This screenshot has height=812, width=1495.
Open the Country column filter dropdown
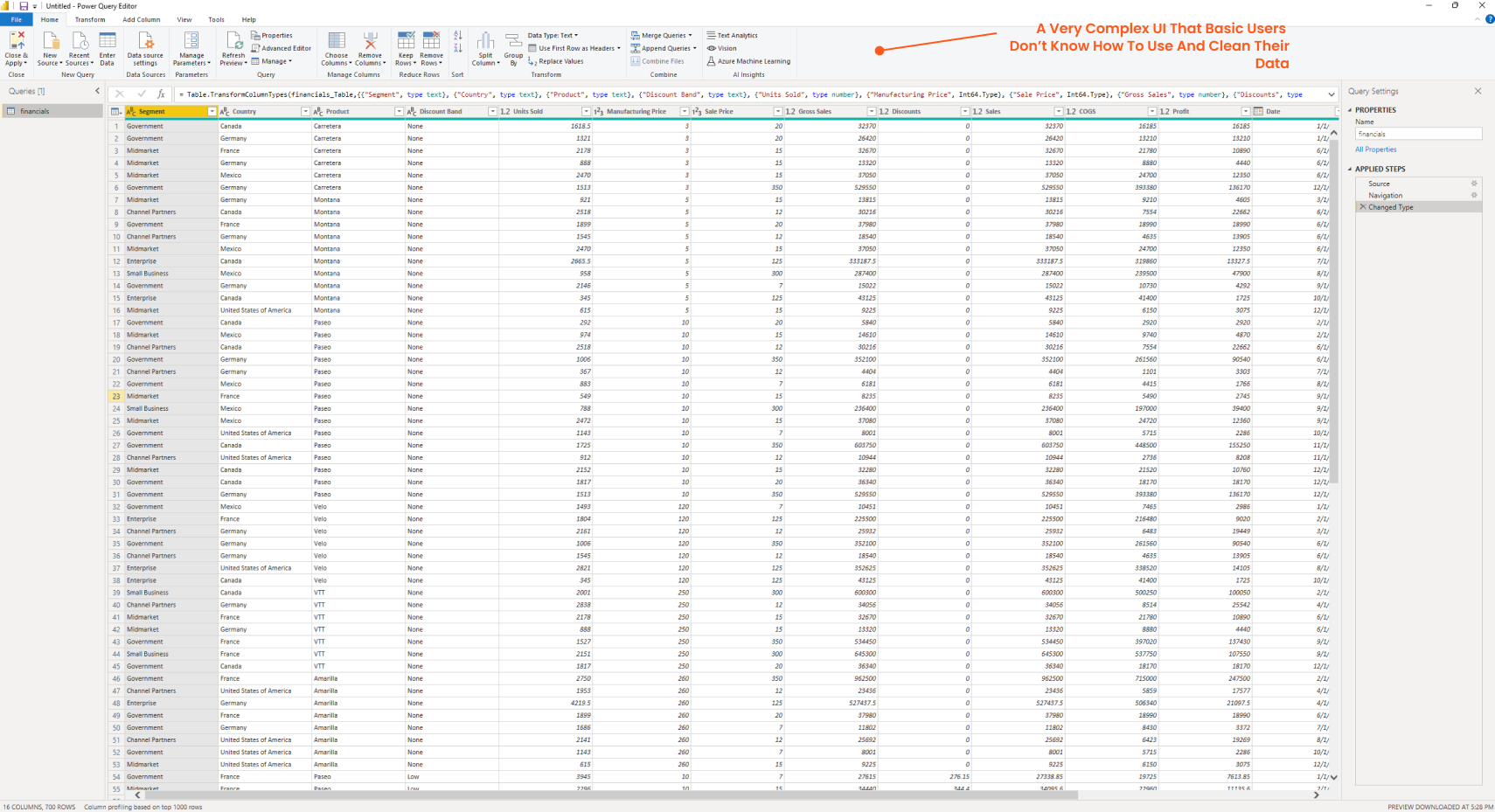[305, 112]
